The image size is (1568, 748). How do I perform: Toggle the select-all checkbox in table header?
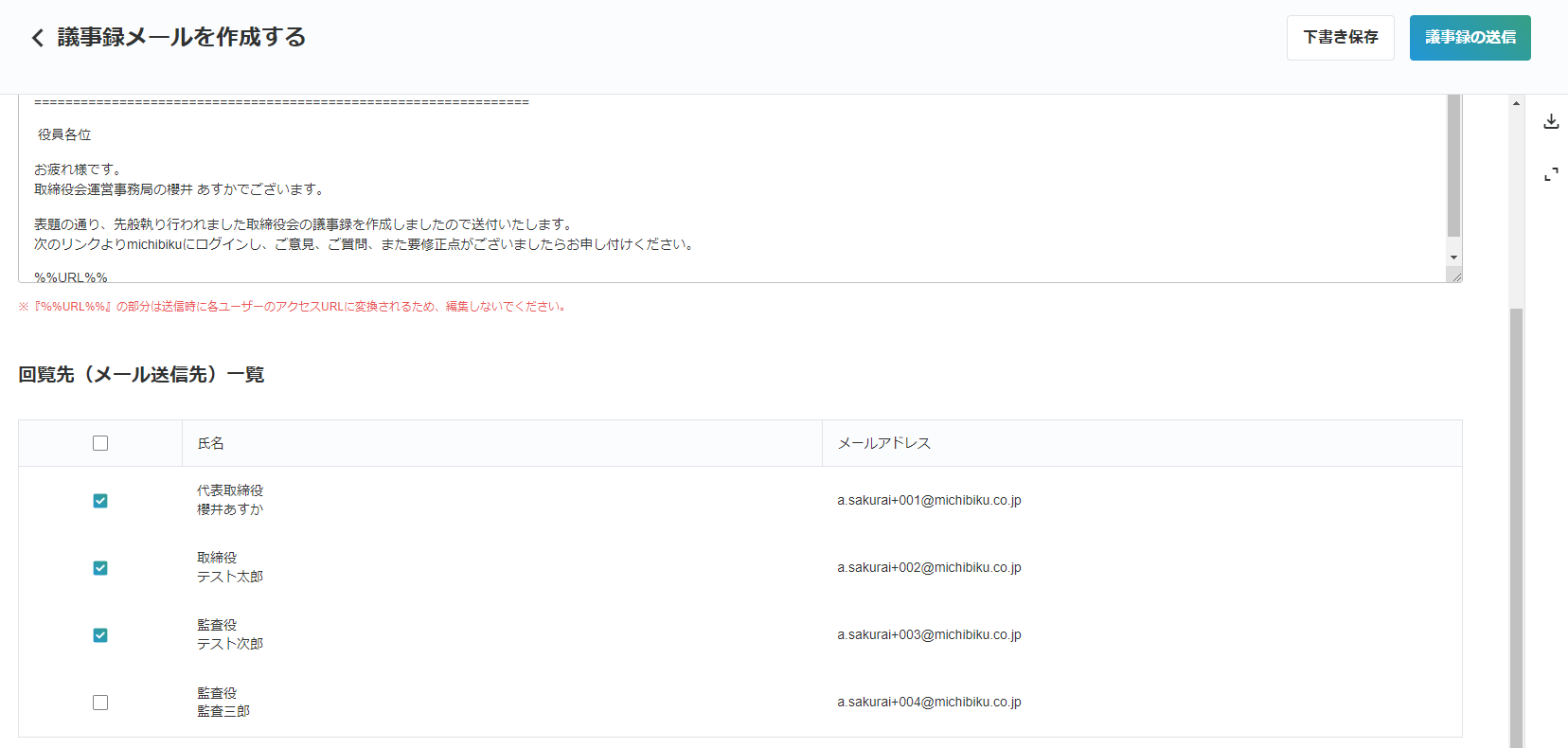100,443
